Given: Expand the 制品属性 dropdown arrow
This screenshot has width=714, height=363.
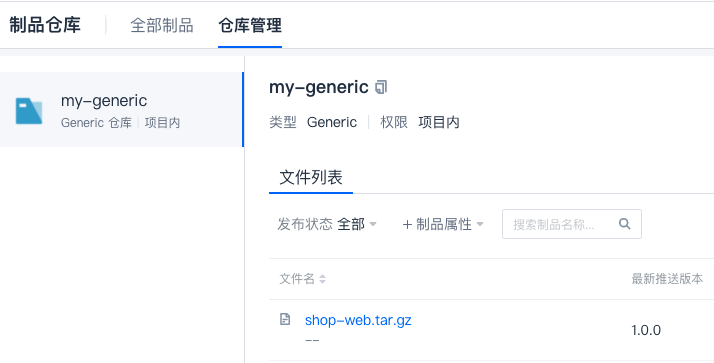Looking at the screenshot, I should pyautogui.click(x=479, y=224).
